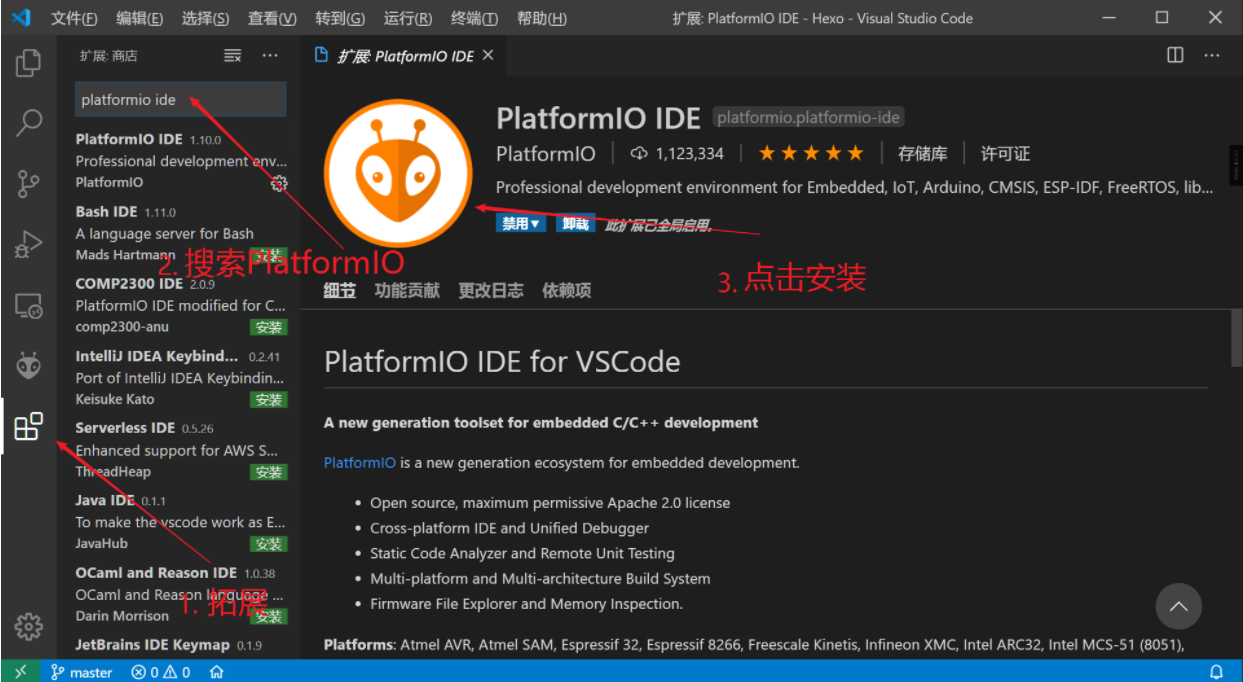Select Serverless IDE in extension list

tap(181, 450)
